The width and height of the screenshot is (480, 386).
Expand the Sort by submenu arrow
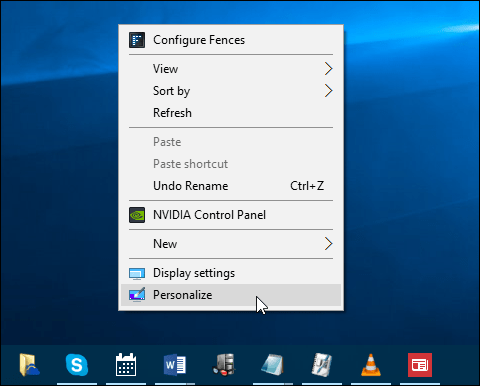[329, 91]
